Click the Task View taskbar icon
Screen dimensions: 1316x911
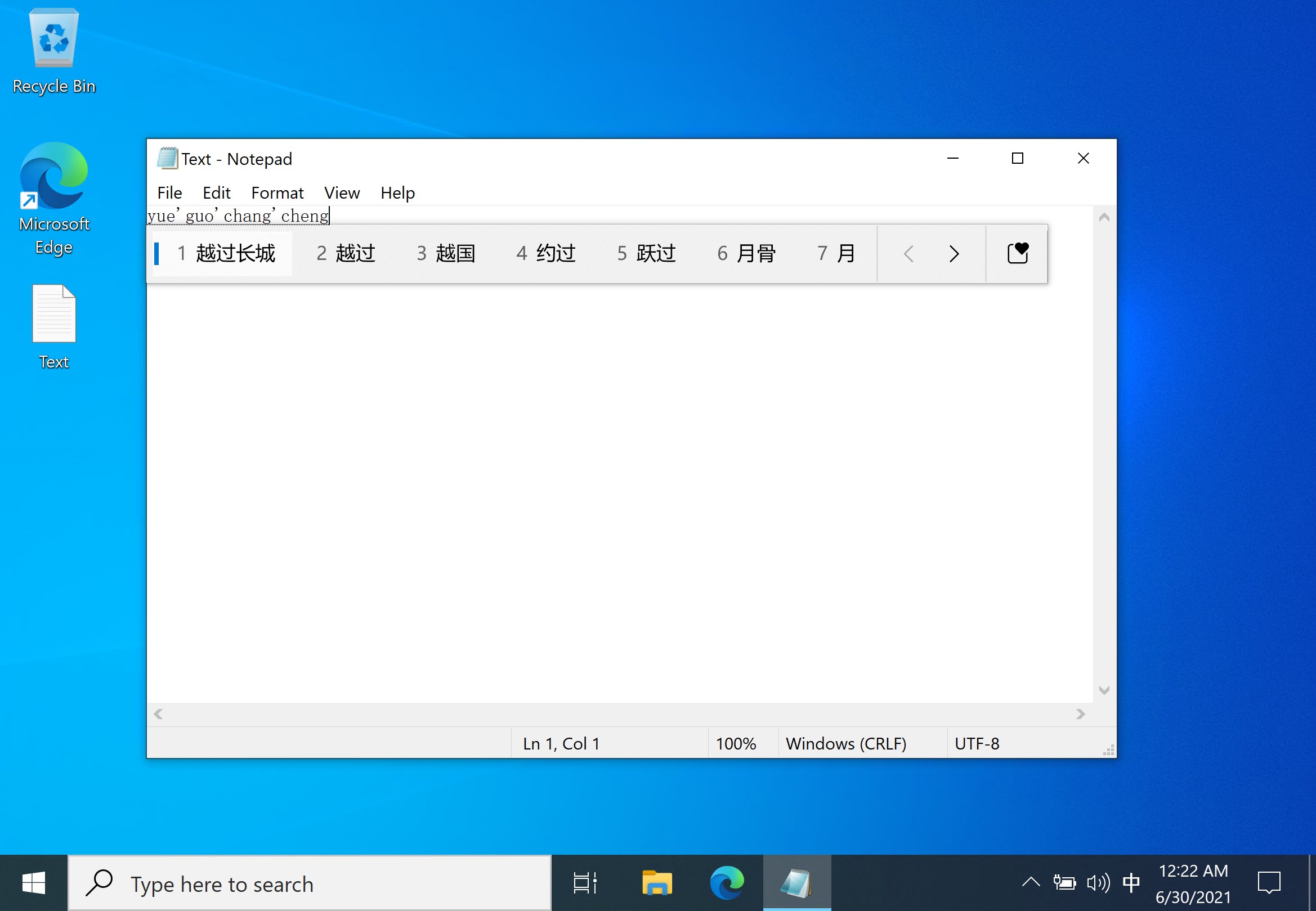coord(585,883)
